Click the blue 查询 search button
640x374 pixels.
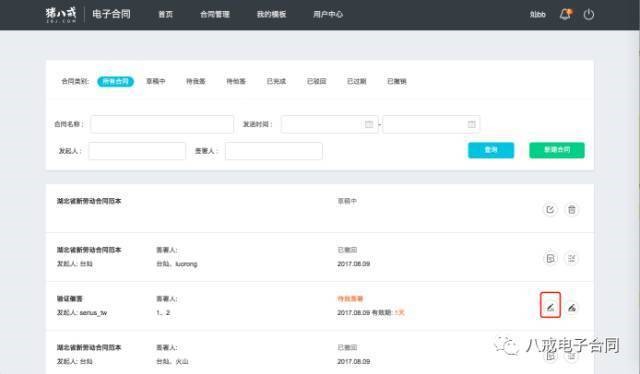click(491, 150)
